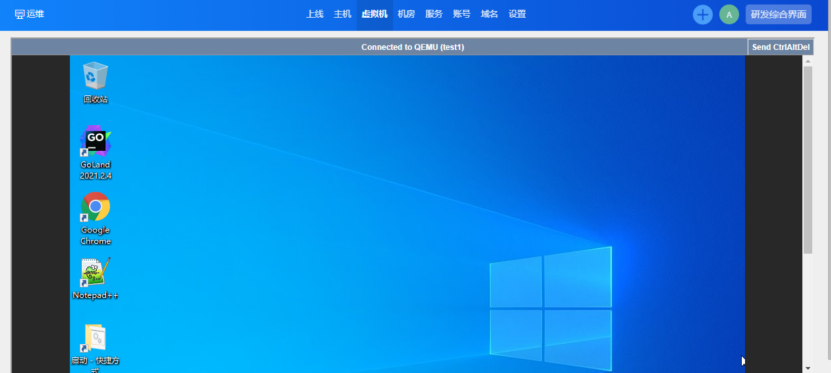Click the 研发综合界面 button
This screenshot has height=373, width=831.
779,14
